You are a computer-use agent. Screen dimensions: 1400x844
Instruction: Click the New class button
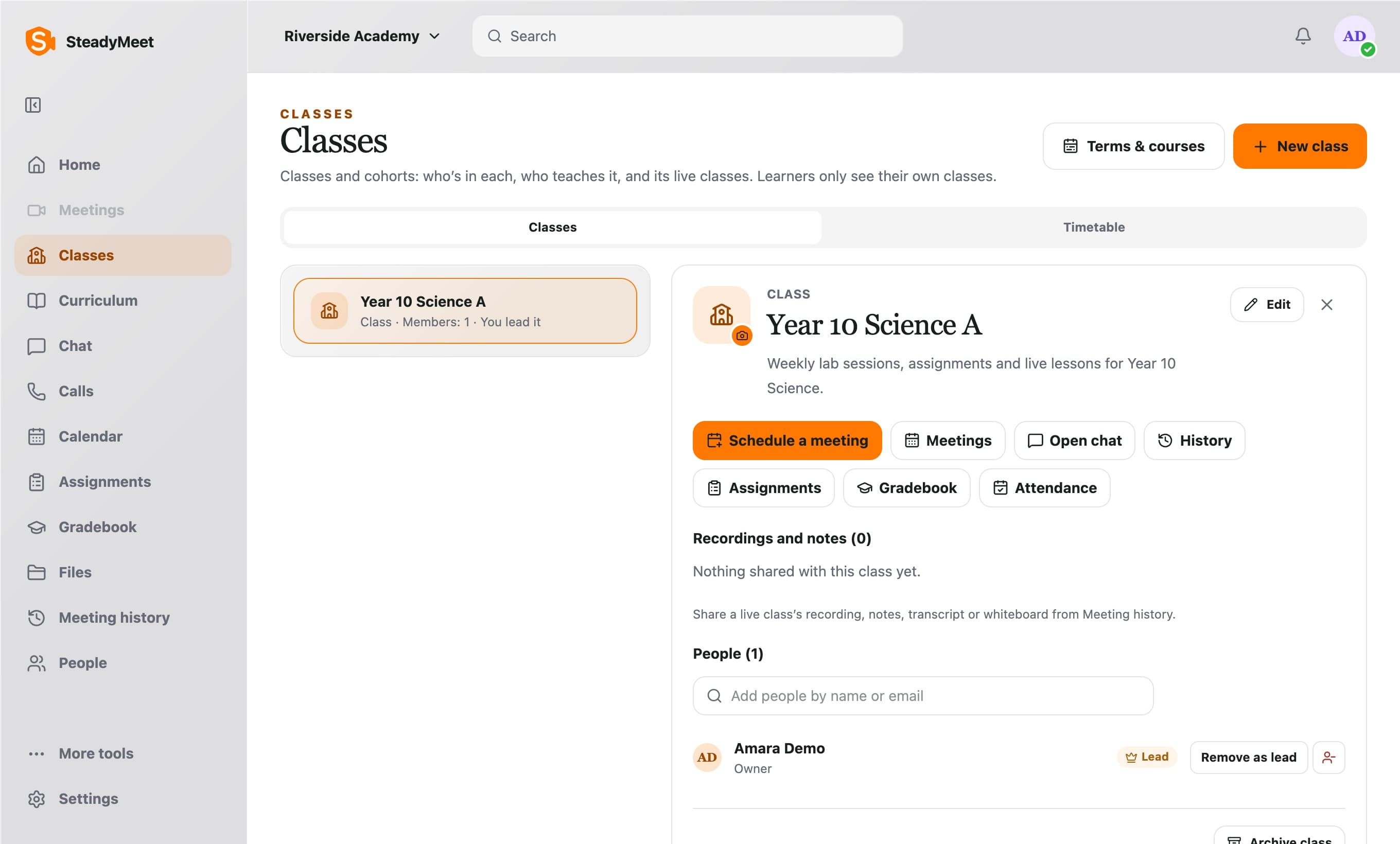1300,146
